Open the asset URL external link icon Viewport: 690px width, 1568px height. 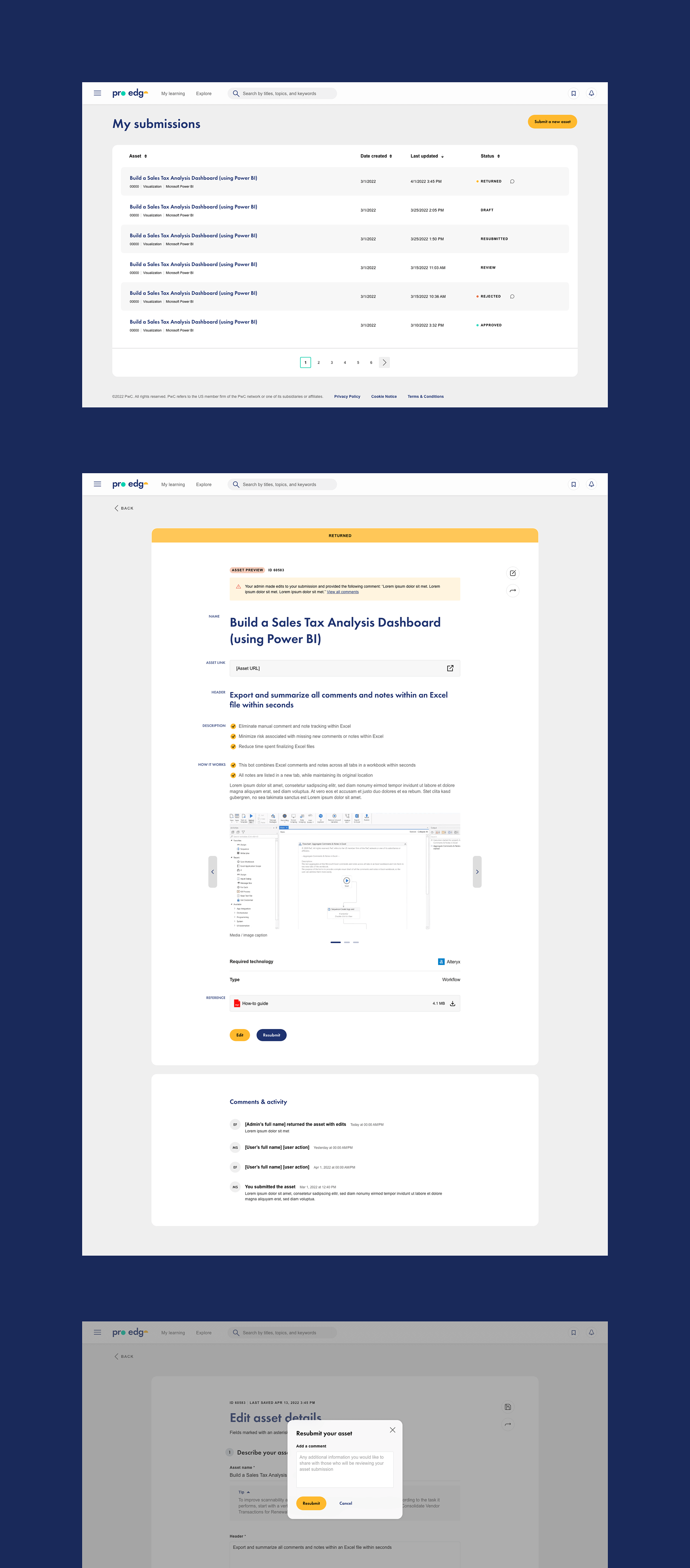coord(450,668)
